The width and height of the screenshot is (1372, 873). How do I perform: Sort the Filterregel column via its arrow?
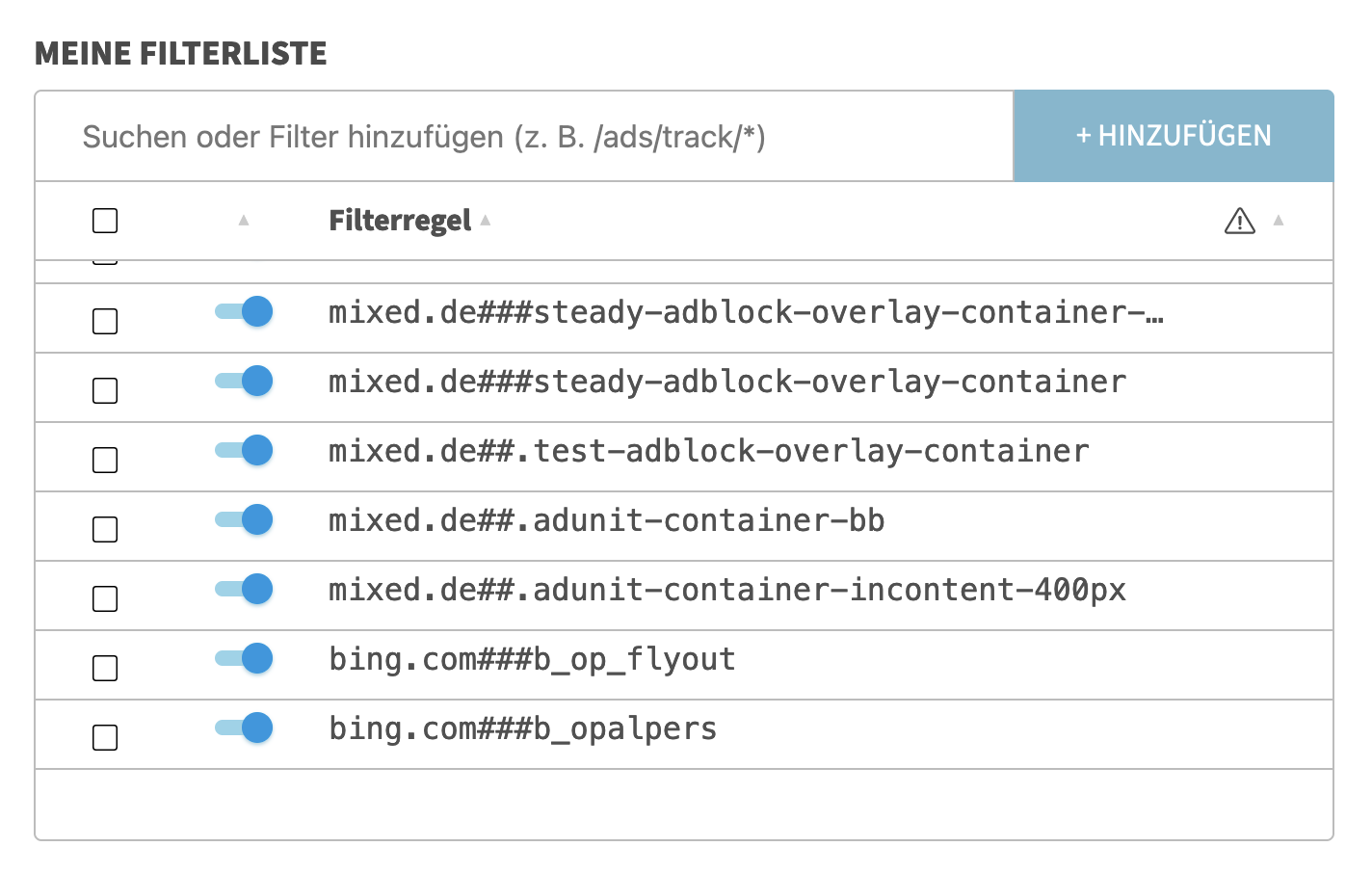(486, 221)
